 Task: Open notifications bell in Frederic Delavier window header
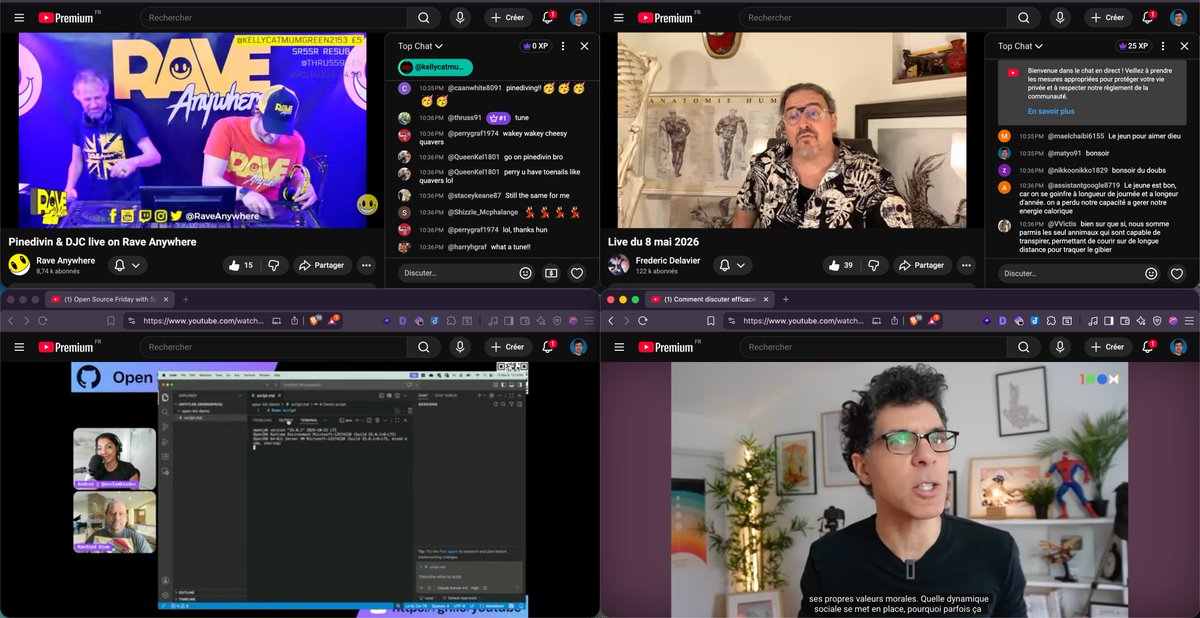pos(1148,17)
